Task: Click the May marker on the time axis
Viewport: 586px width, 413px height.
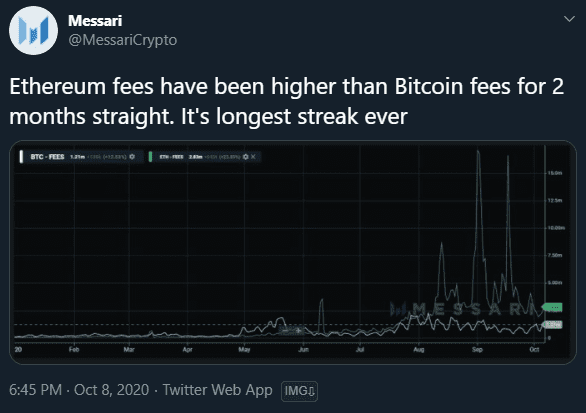Action: pos(244,349)
